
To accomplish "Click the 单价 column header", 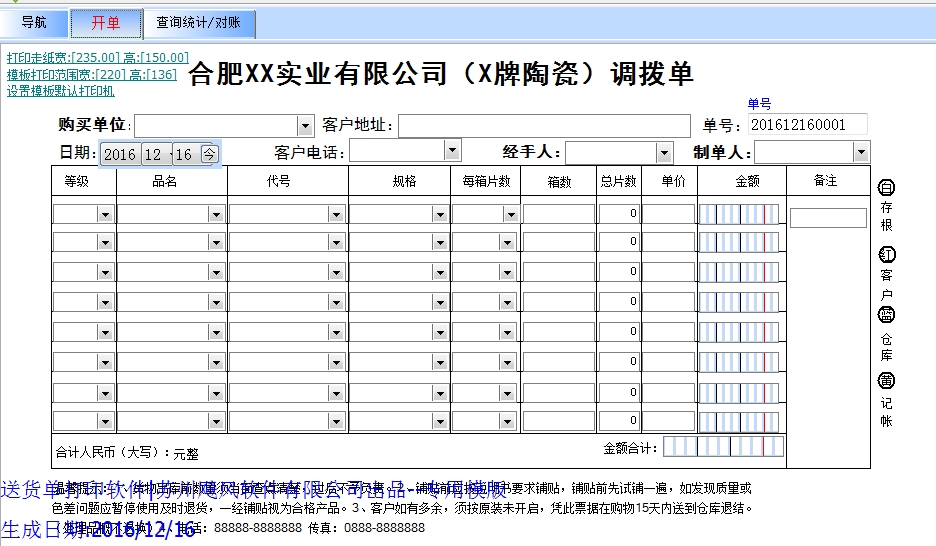I will [x=673, y=181].
